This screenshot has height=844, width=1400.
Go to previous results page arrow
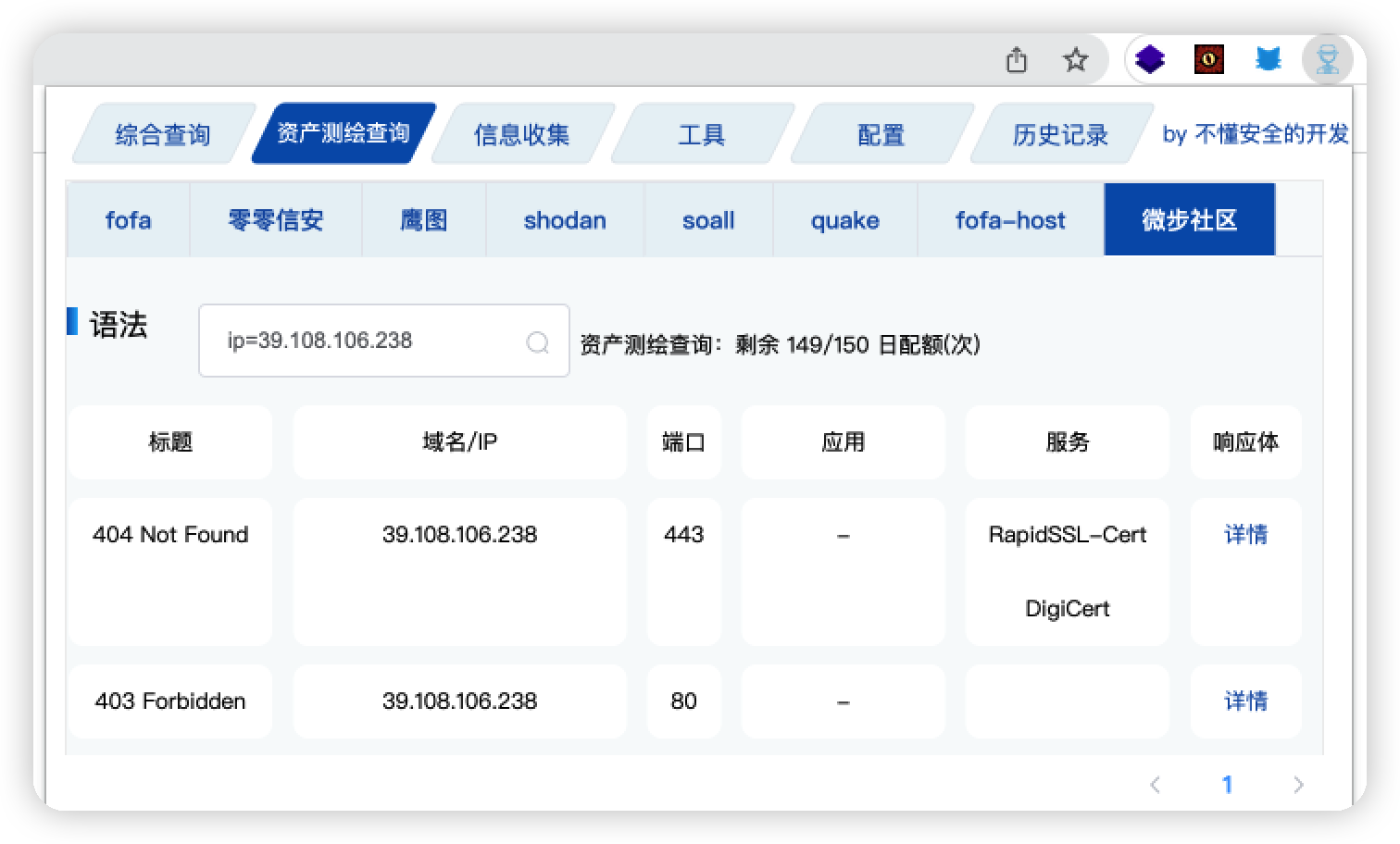coord(1156,785)
